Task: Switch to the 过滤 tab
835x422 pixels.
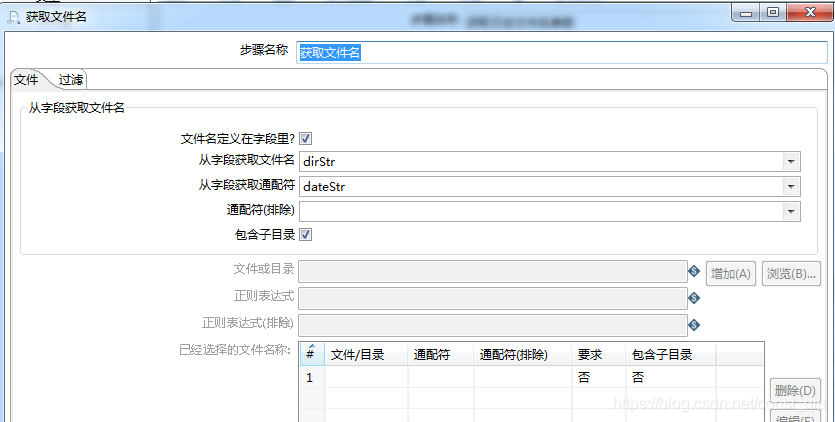Action: click(x=71, y=80)
